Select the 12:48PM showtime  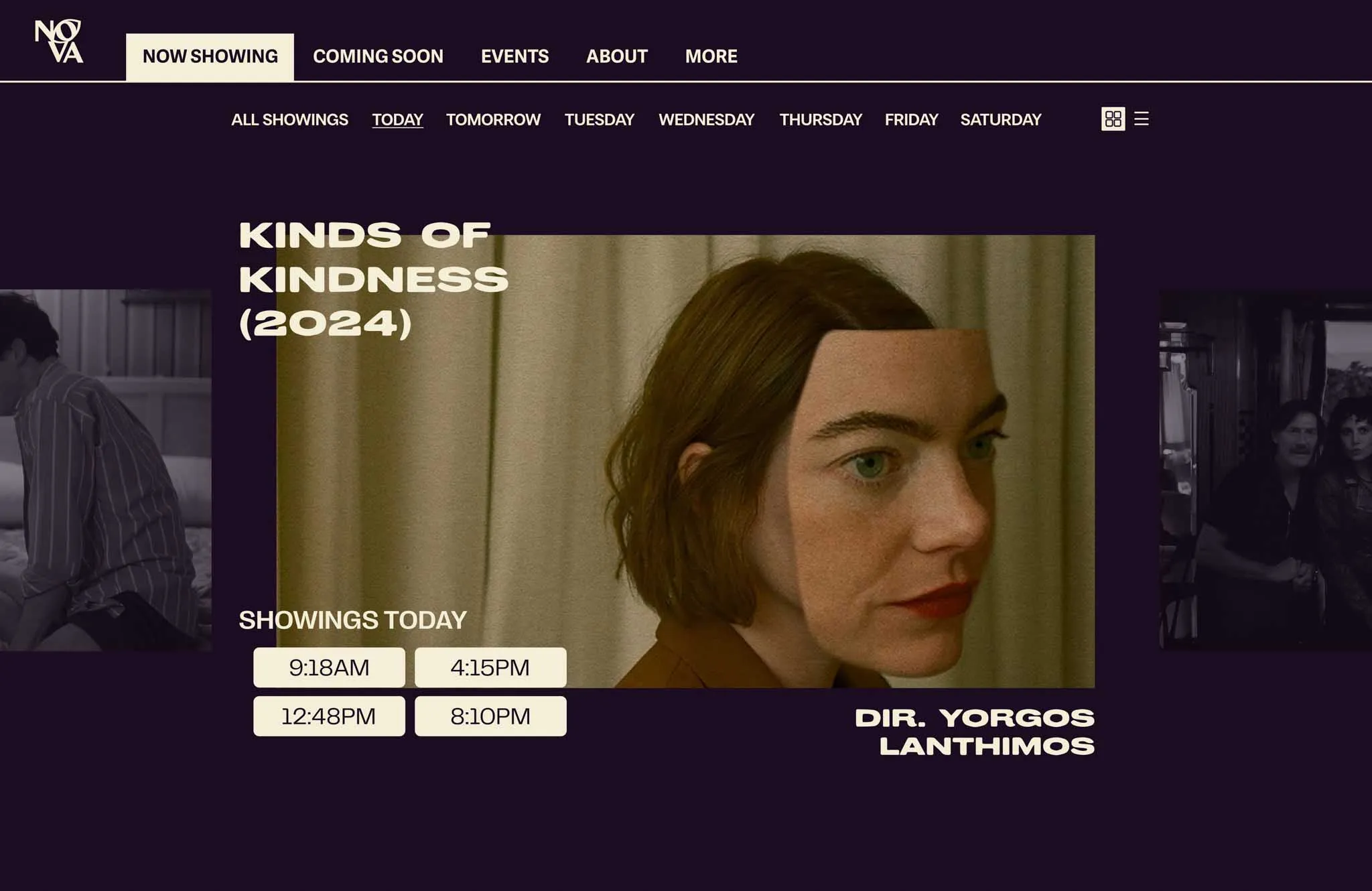[x=329, y=716]
